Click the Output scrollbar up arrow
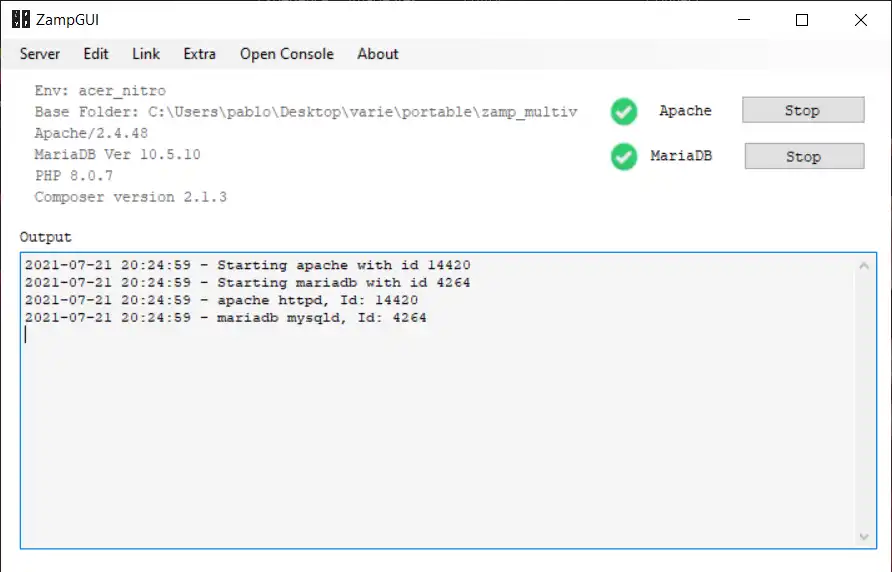 (x=864, y=266)
